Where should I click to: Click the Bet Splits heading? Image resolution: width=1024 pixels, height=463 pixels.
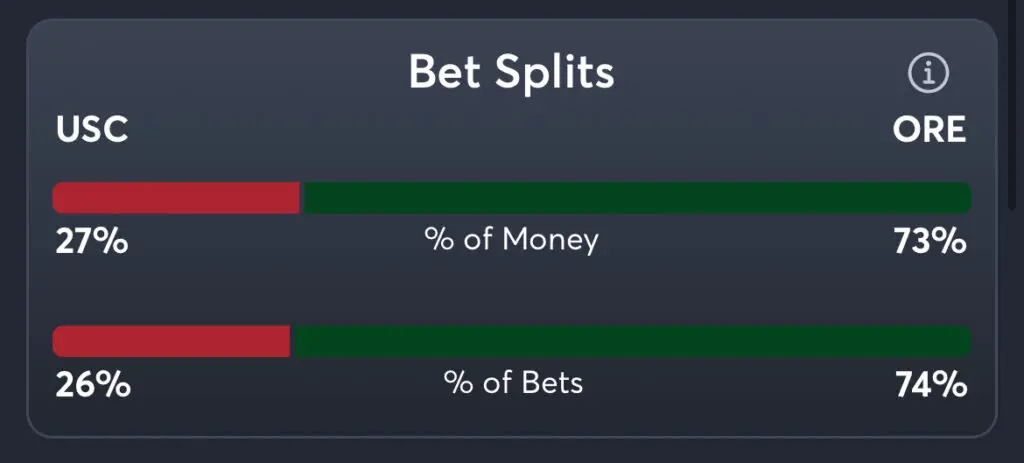511,73
